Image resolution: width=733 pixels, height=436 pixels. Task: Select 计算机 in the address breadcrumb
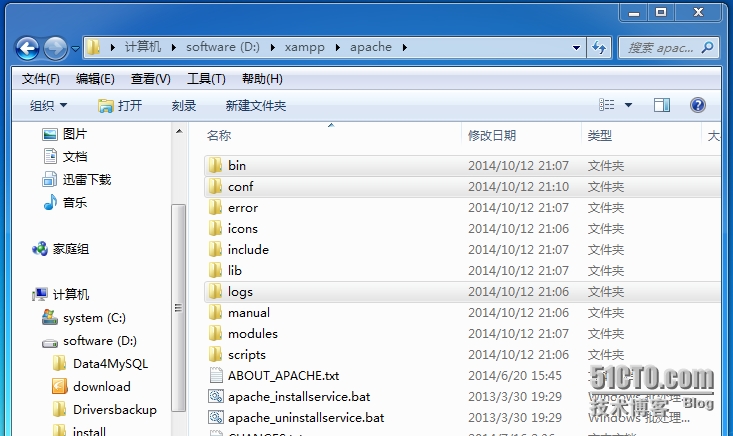click(x=143, y=47)
